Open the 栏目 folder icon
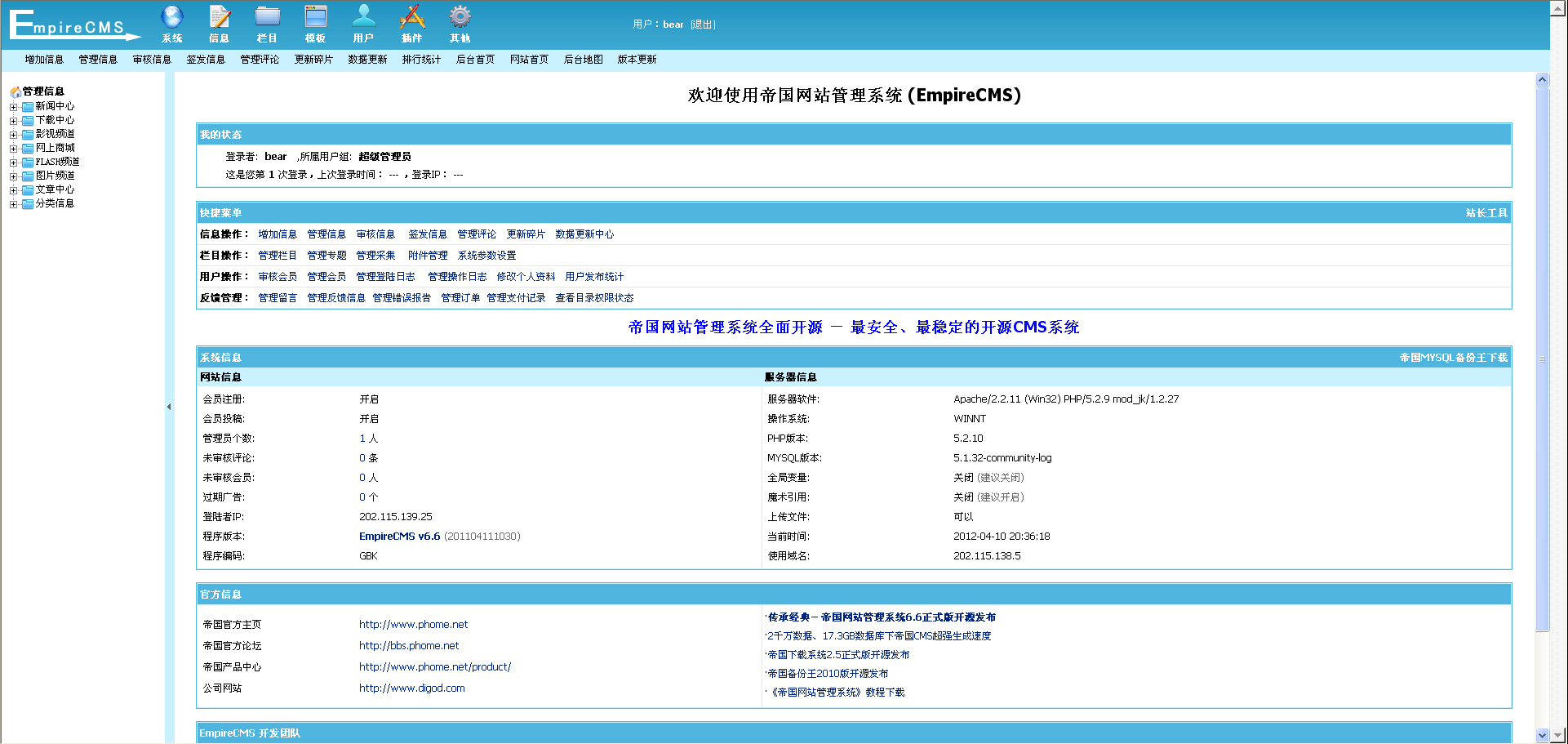The height and width of the screenshot is (744, 1568). 267,17
